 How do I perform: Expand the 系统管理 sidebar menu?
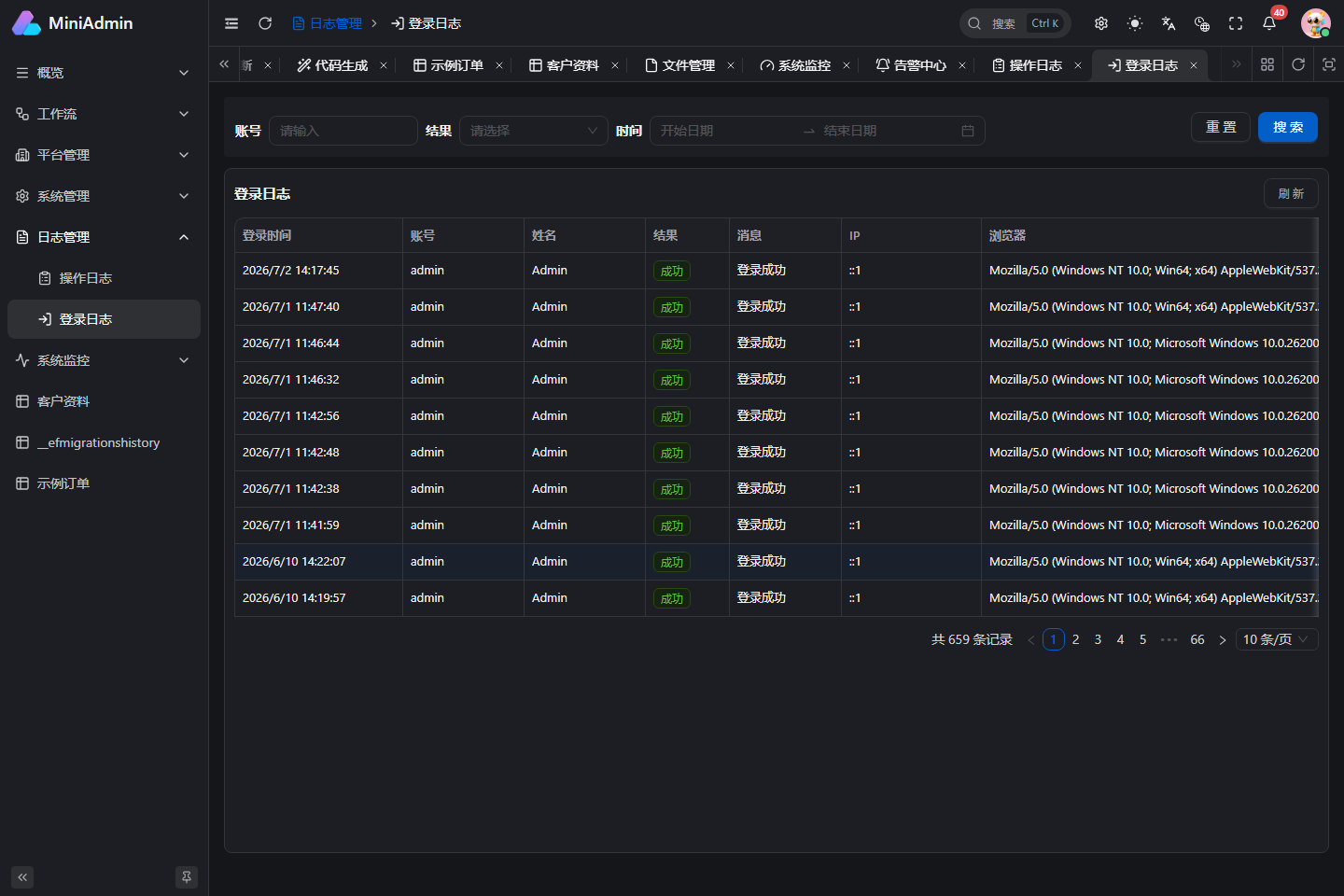tap(104, 196)
